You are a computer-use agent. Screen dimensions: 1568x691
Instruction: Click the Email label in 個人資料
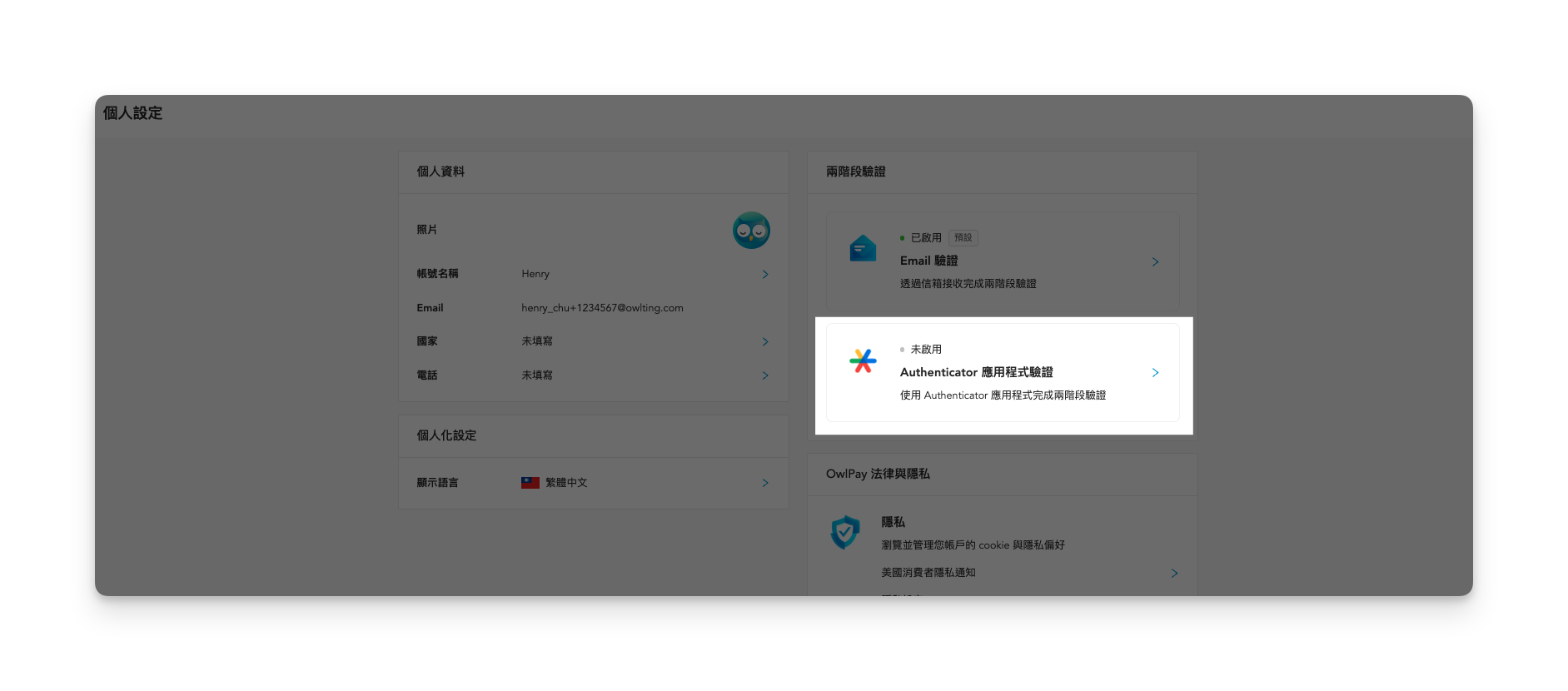pyautogui.click(x=430, y=308)
